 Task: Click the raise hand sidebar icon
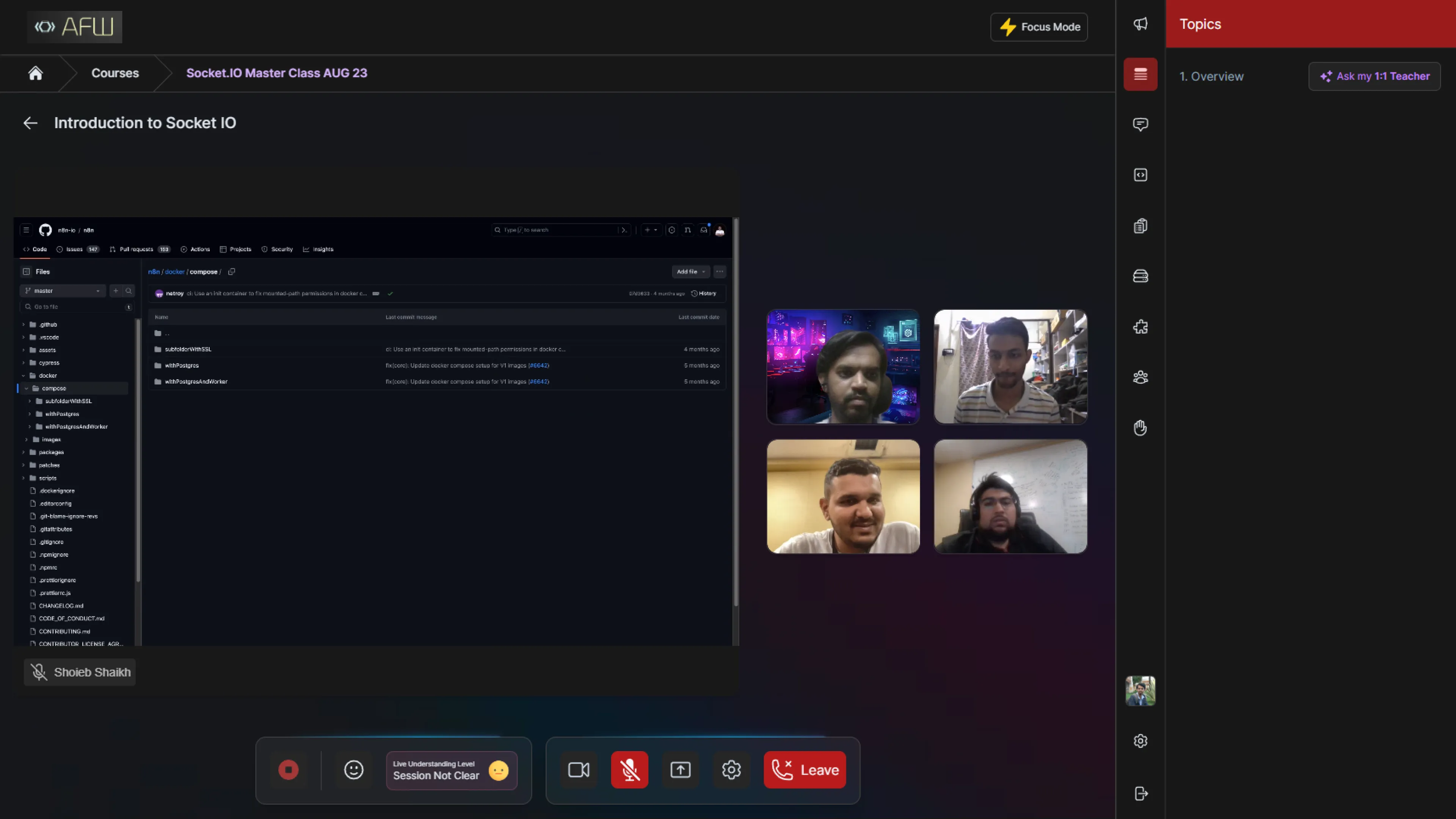[1140, 428]
